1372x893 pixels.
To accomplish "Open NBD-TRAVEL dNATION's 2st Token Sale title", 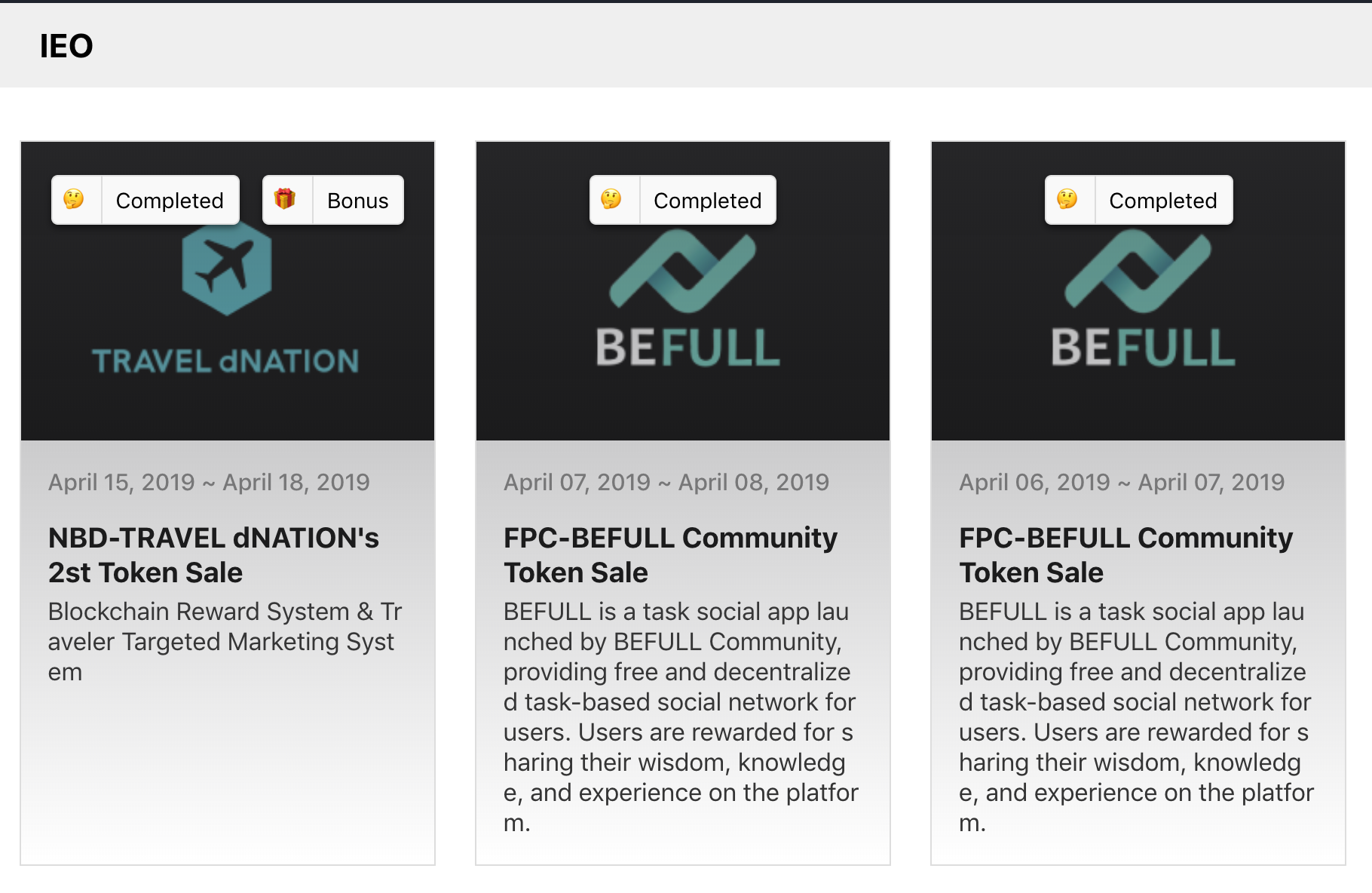I will pyautogui.click(x=214, y=555).
